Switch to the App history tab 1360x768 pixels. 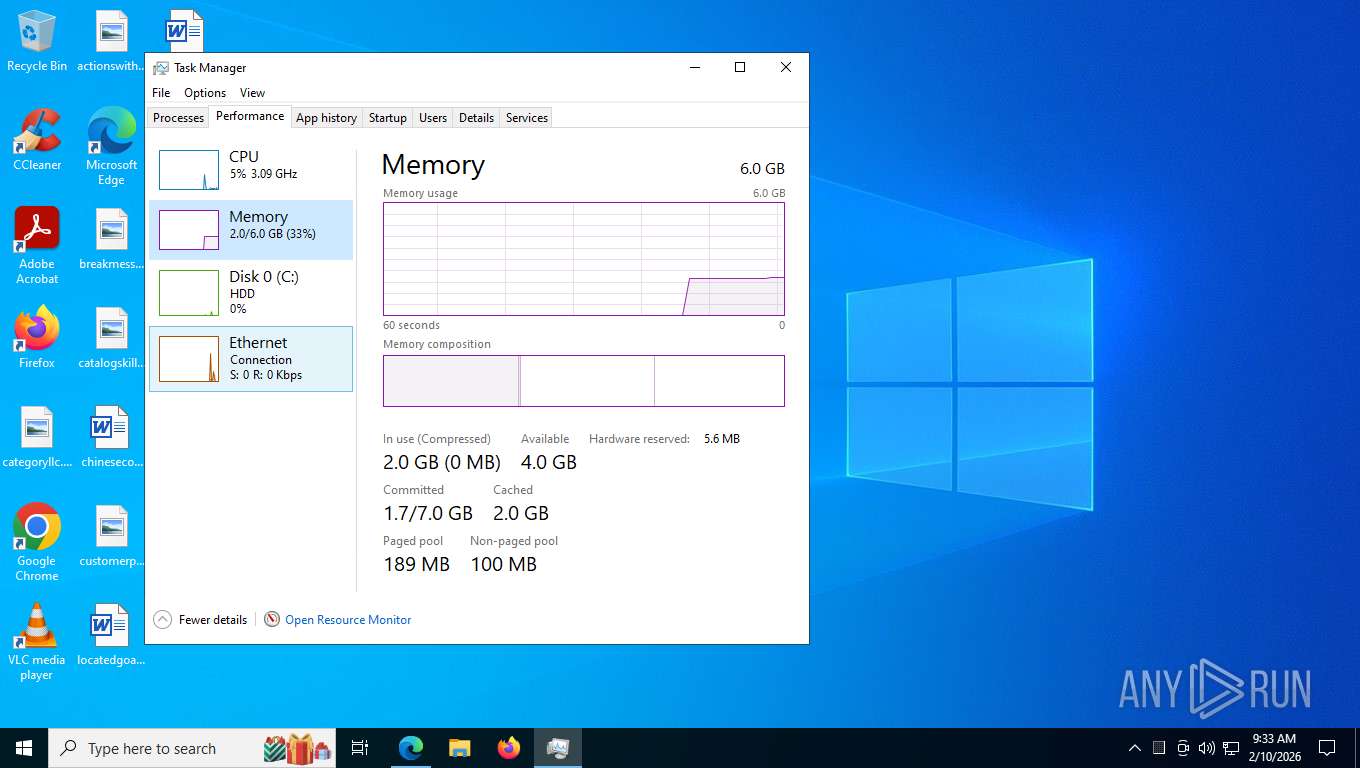326,118
